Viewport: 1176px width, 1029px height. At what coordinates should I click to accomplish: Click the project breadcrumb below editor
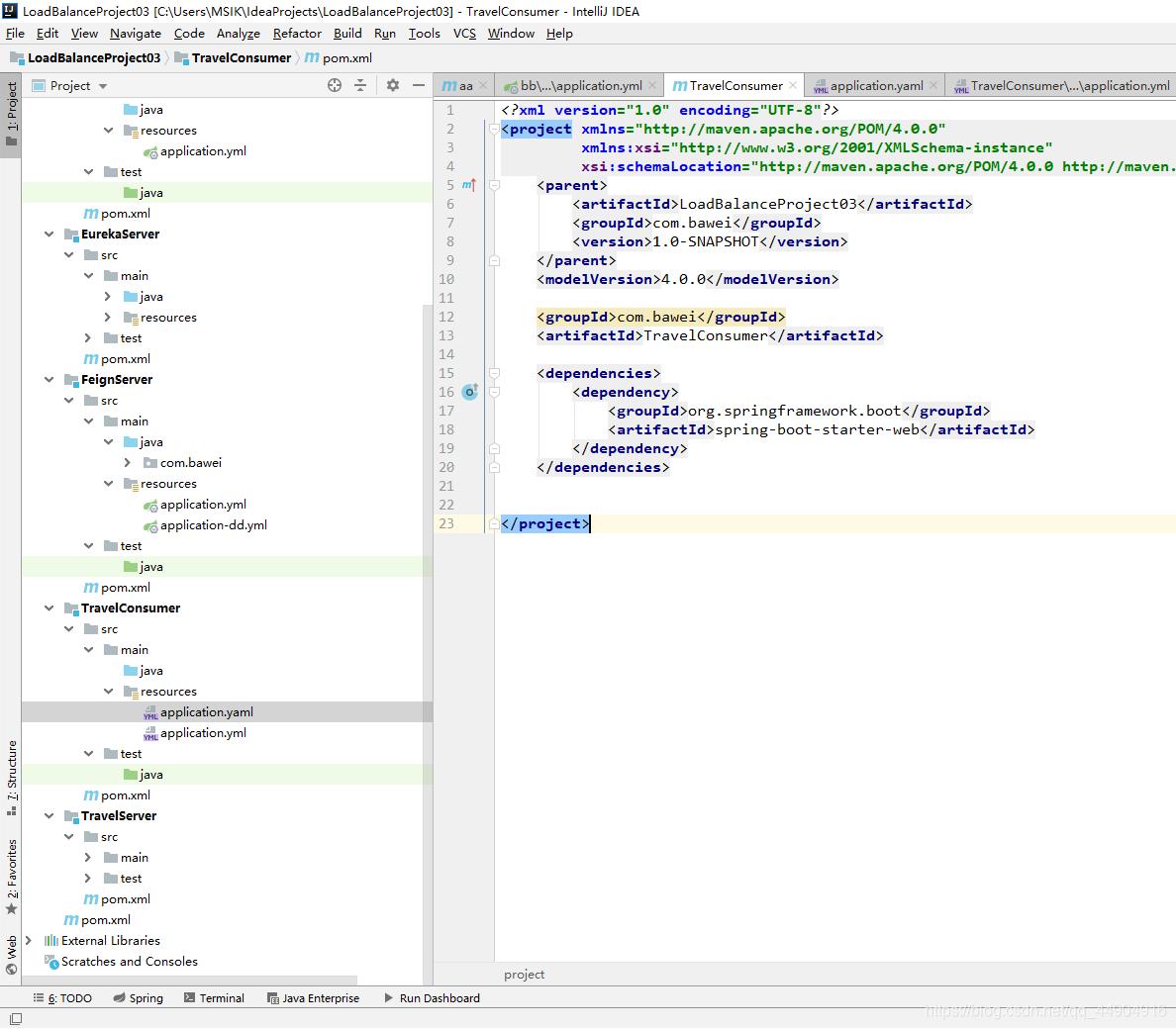[525, 974]
